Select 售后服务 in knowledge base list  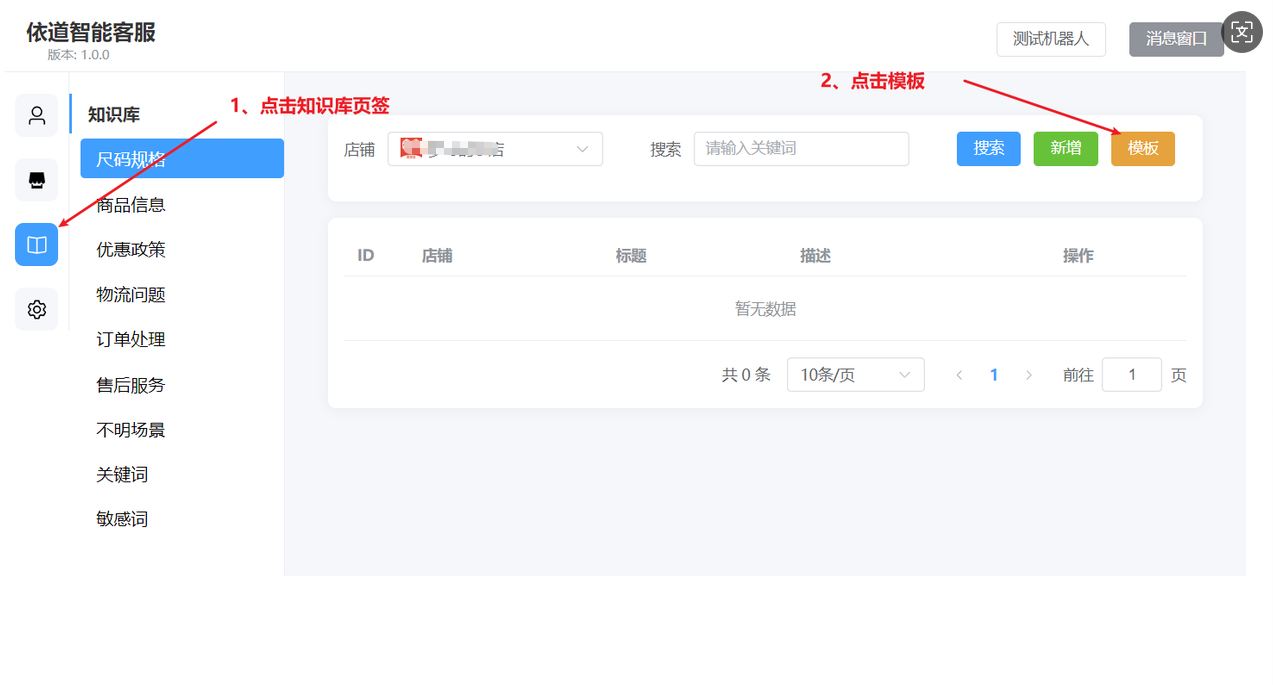[x=131, y=385]
